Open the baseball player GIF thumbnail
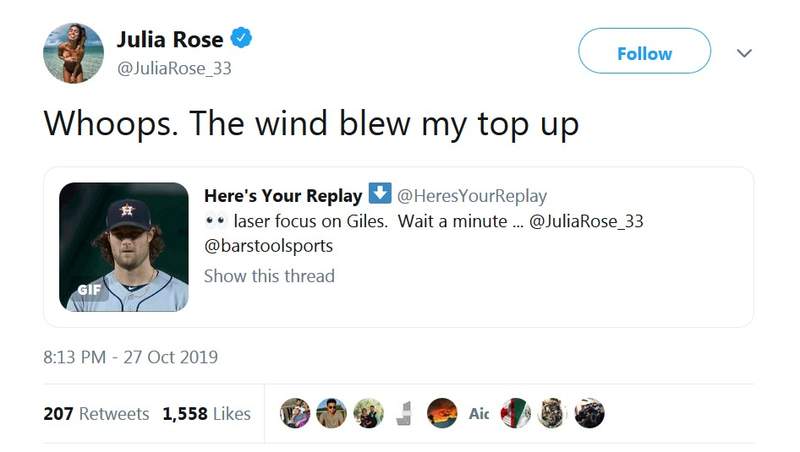The image size is (800, 452). (x=124, y=247)
